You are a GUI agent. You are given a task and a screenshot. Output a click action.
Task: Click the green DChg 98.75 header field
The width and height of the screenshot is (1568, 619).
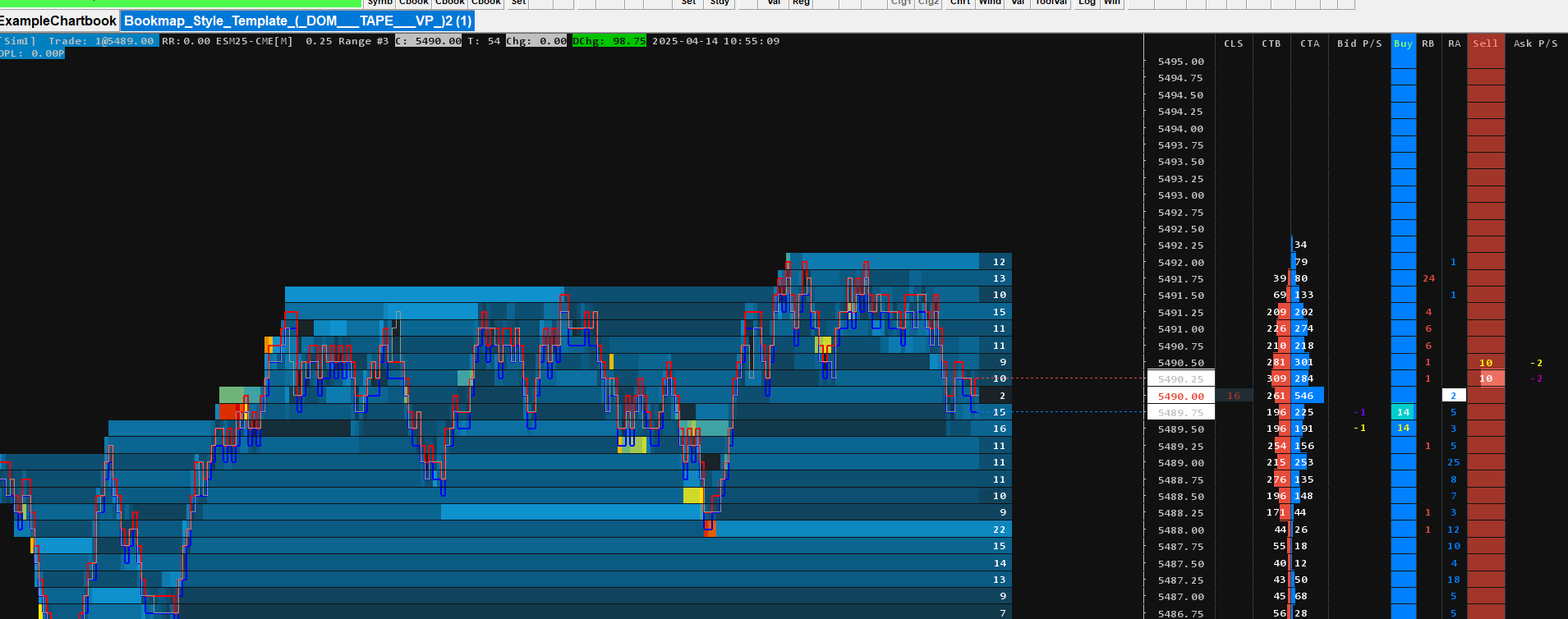[x=609, y=41]
